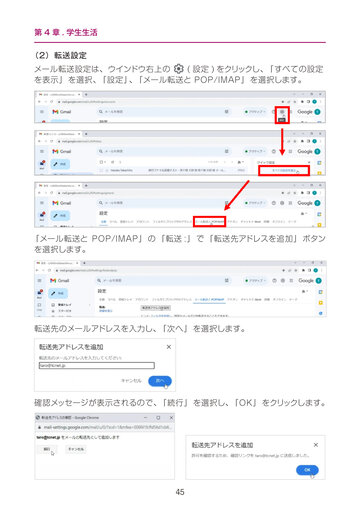Click the blue 次へ button

(160, 381)
